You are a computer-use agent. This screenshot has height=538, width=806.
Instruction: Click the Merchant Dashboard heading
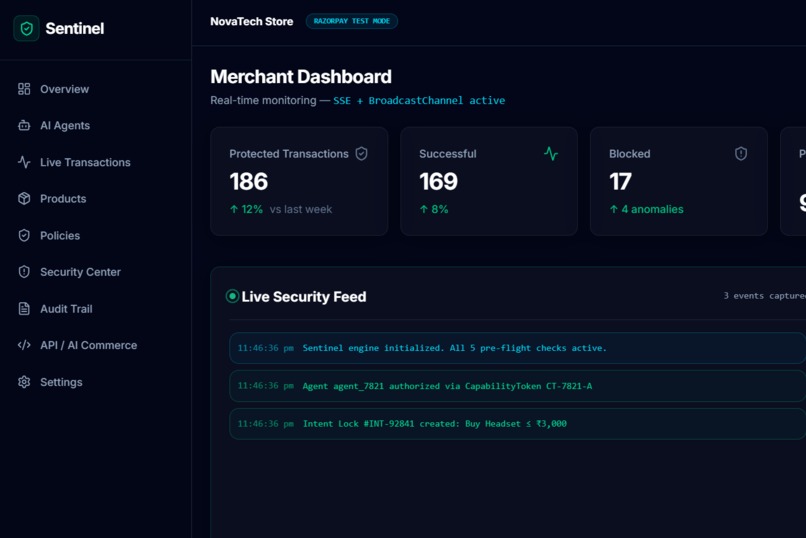(x=301, y=77)
